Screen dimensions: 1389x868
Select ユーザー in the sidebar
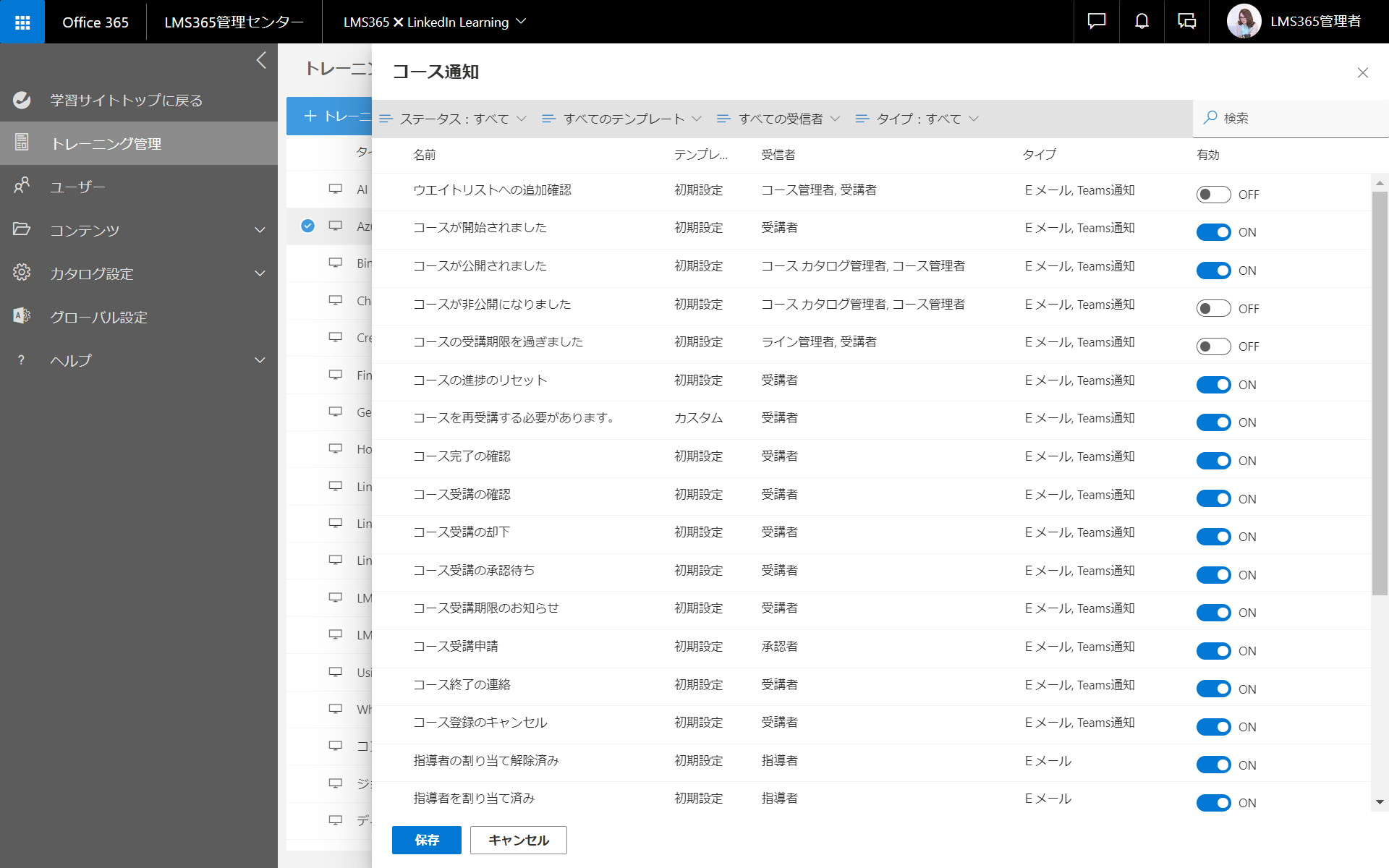tap(139, 187)
